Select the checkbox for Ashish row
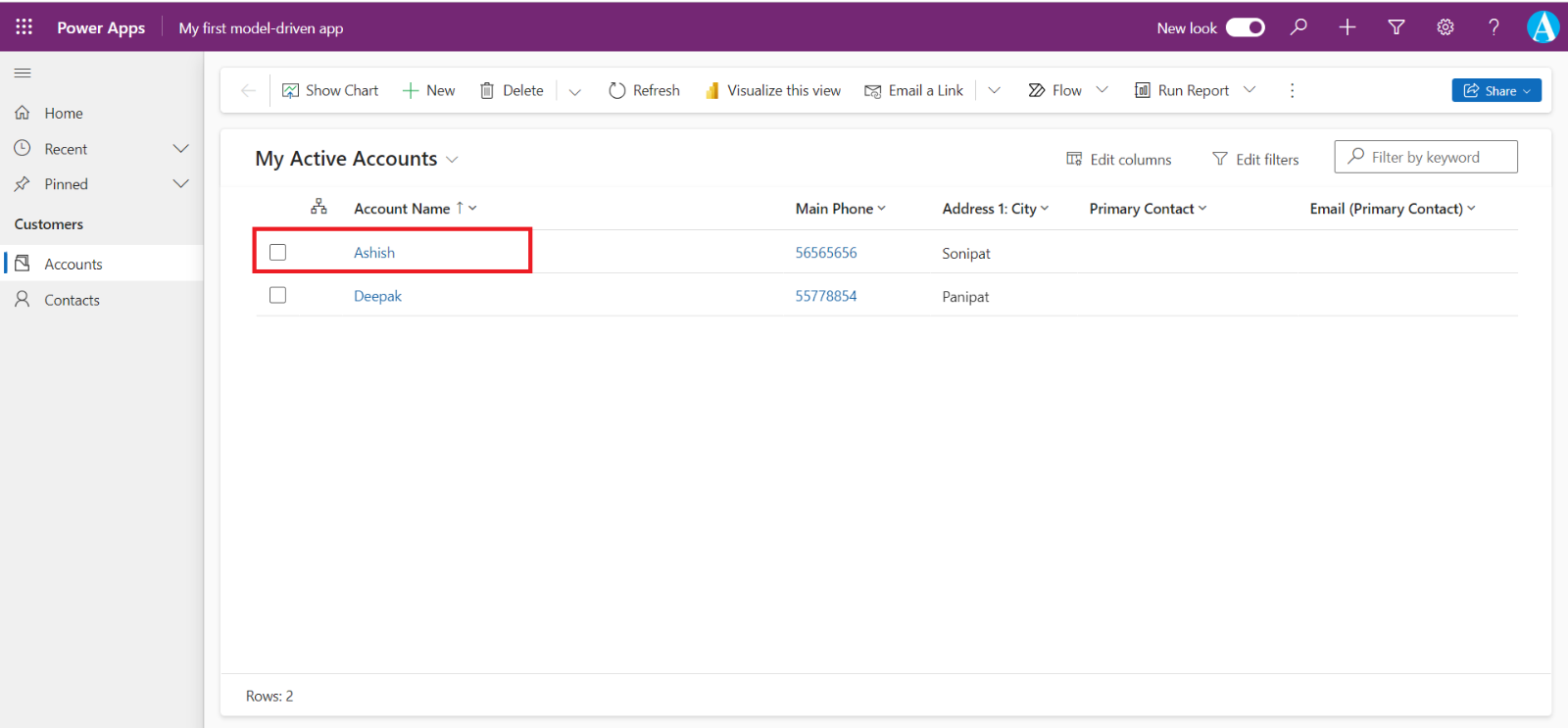The width and height of the screenshot is (1568, 728). tap(278, 253)
